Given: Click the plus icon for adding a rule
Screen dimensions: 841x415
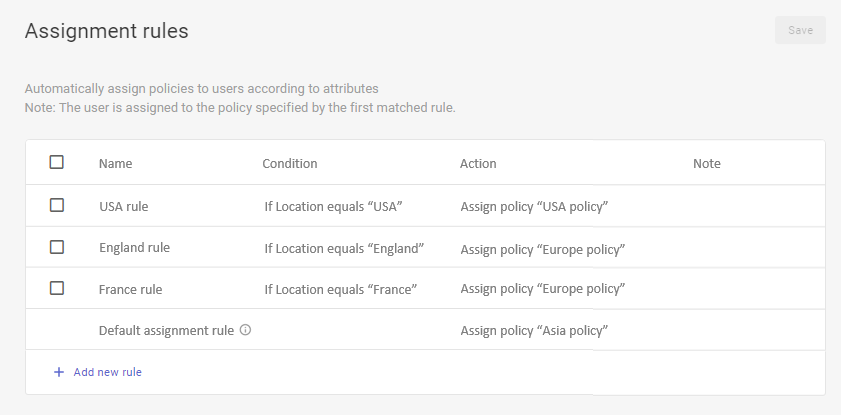Looking at the screenshot, I should point(58,372).
